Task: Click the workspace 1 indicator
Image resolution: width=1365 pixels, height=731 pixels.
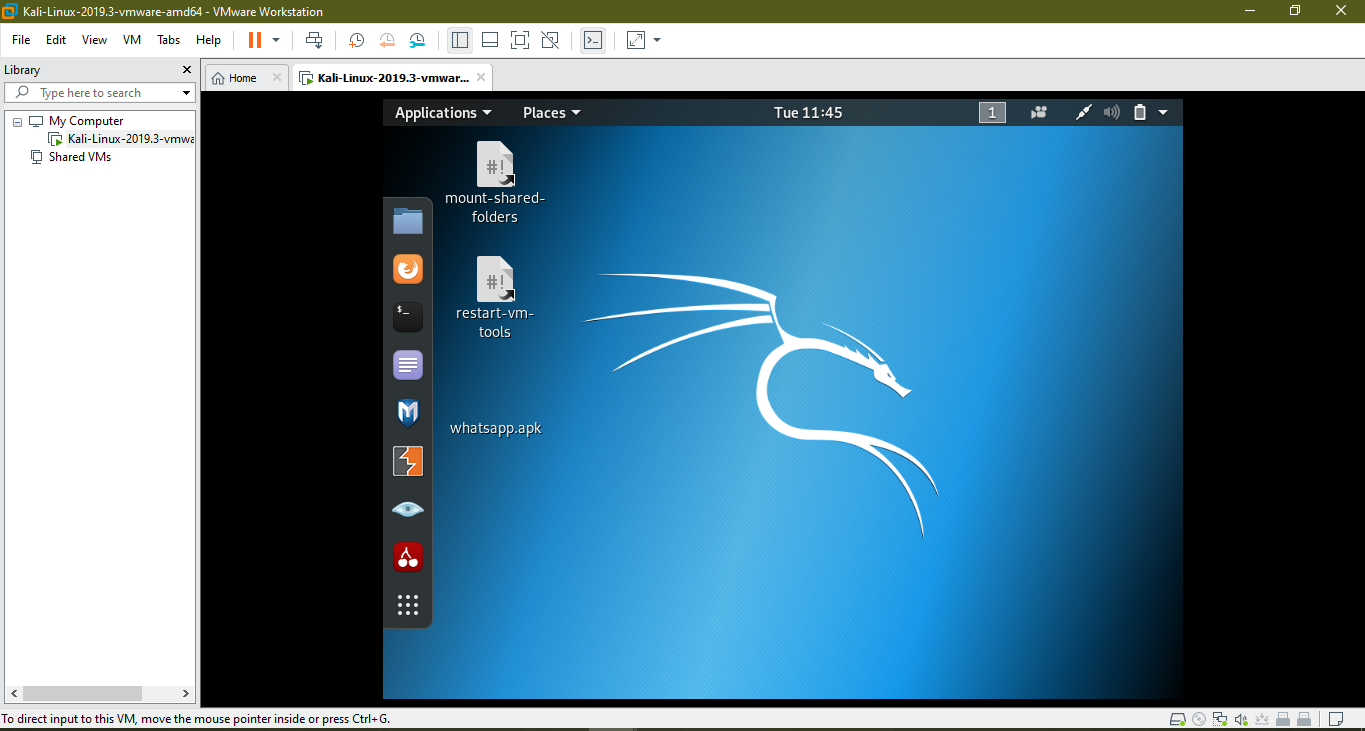Action: [992, 113]
